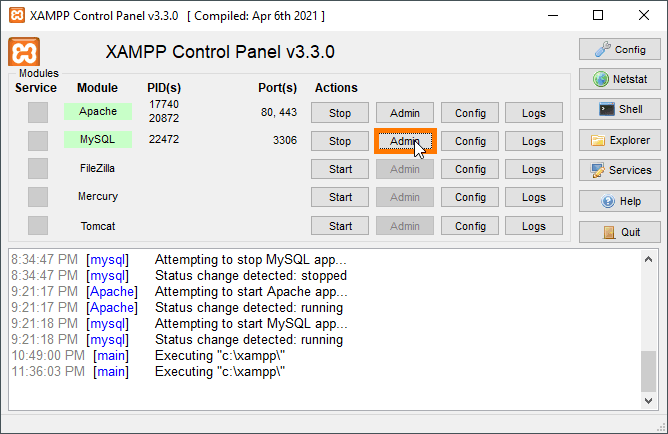
Task: Toggle the Apache service checkbox
Action: coord(38,112)
